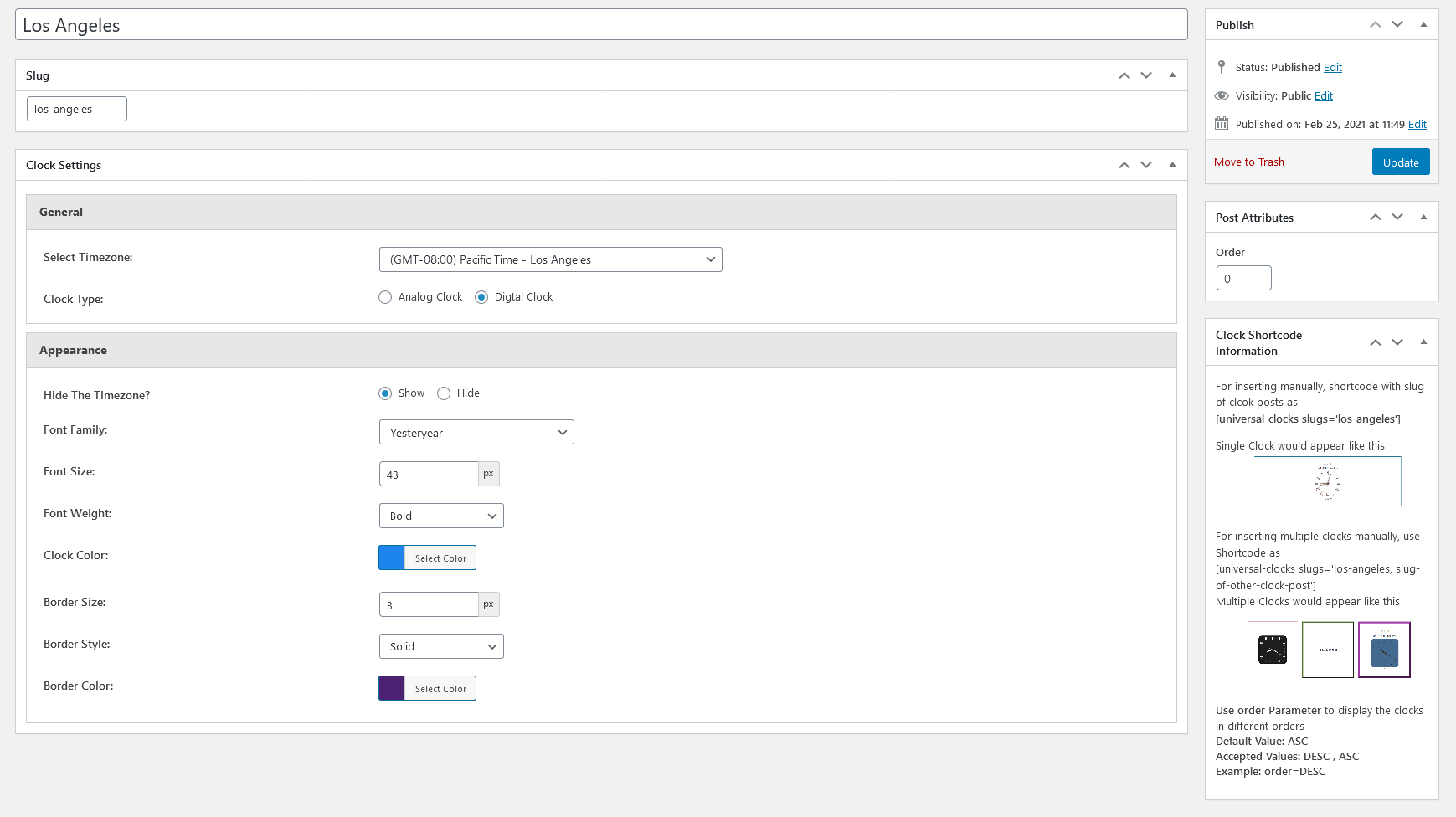Click the blue Clock Color swatch

392,558
